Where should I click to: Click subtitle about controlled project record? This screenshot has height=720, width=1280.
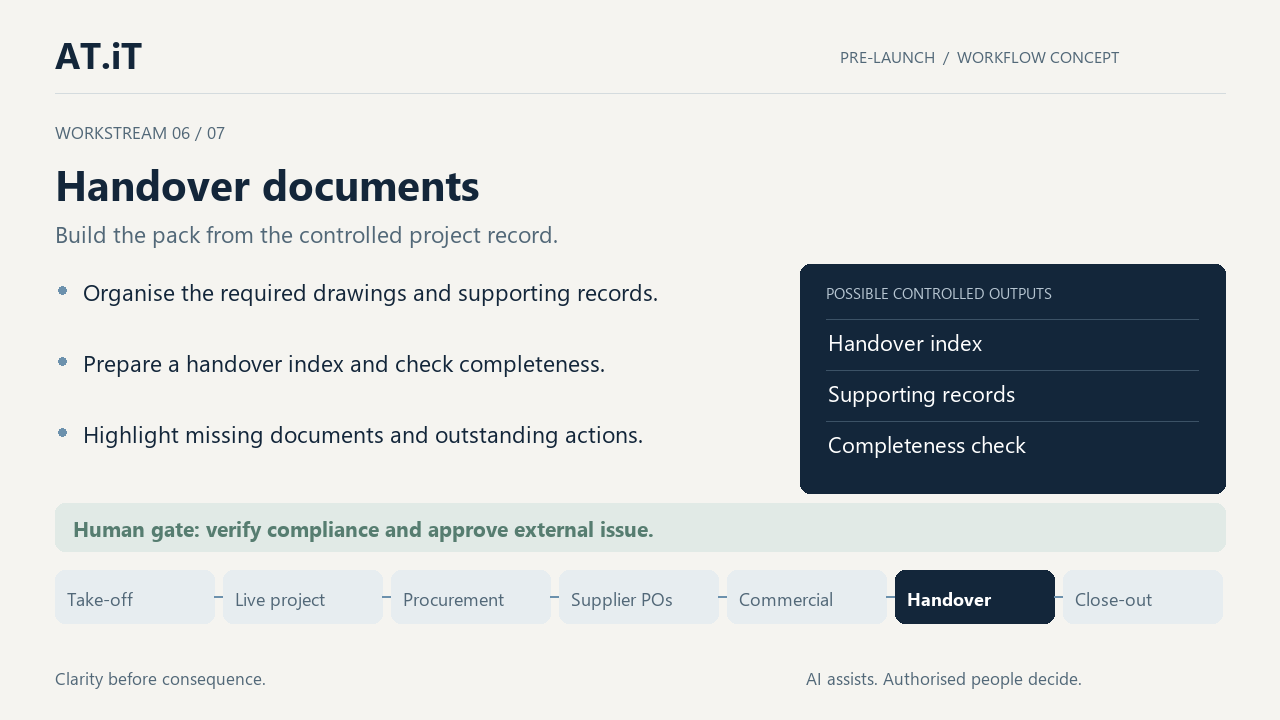[x=306, y=236]
